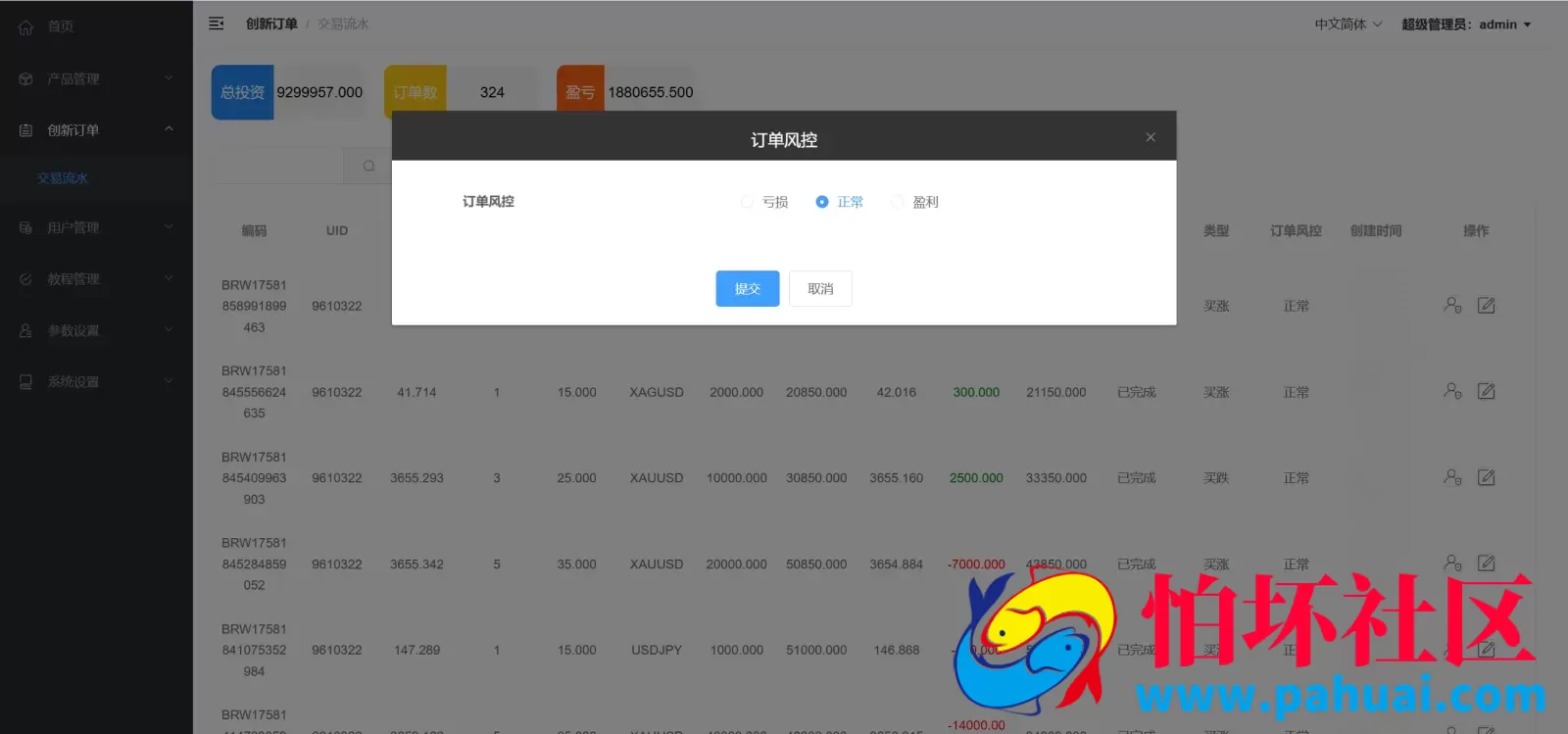Screen dimensions: 1568x734
Task: Click the 用户管理 sidebar icon
Action: [x=26, y=228]
